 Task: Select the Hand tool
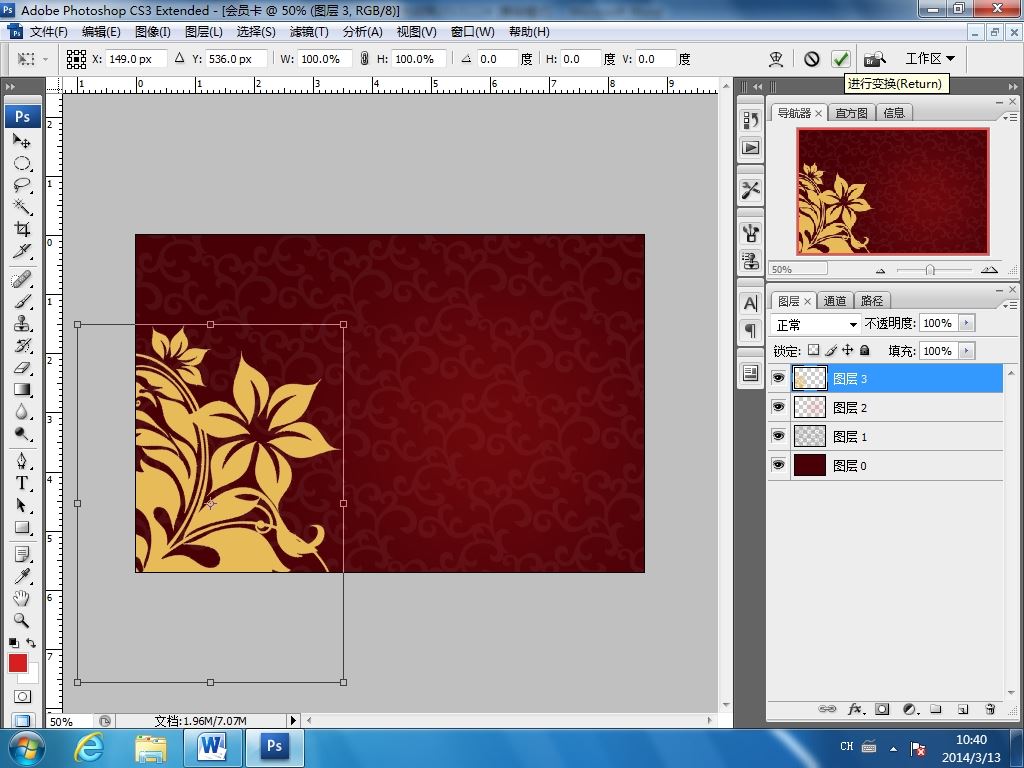[22, 598]
